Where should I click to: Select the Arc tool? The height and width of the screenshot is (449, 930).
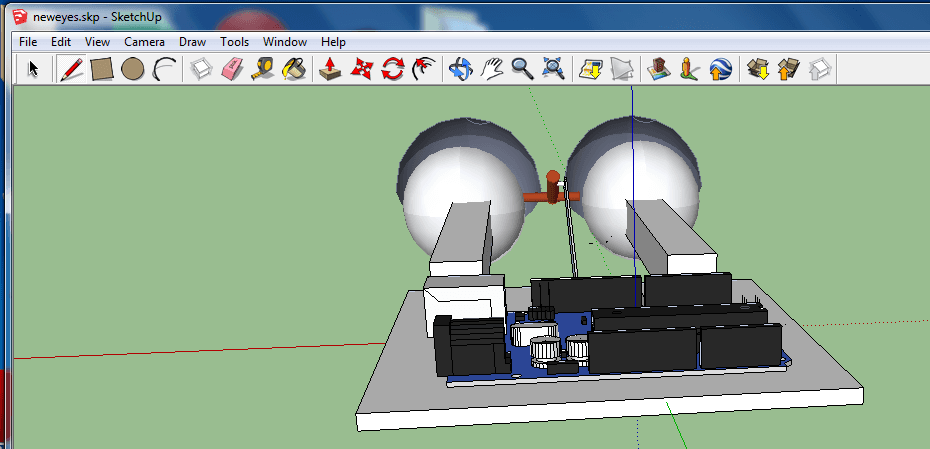[x=165, y=69]
